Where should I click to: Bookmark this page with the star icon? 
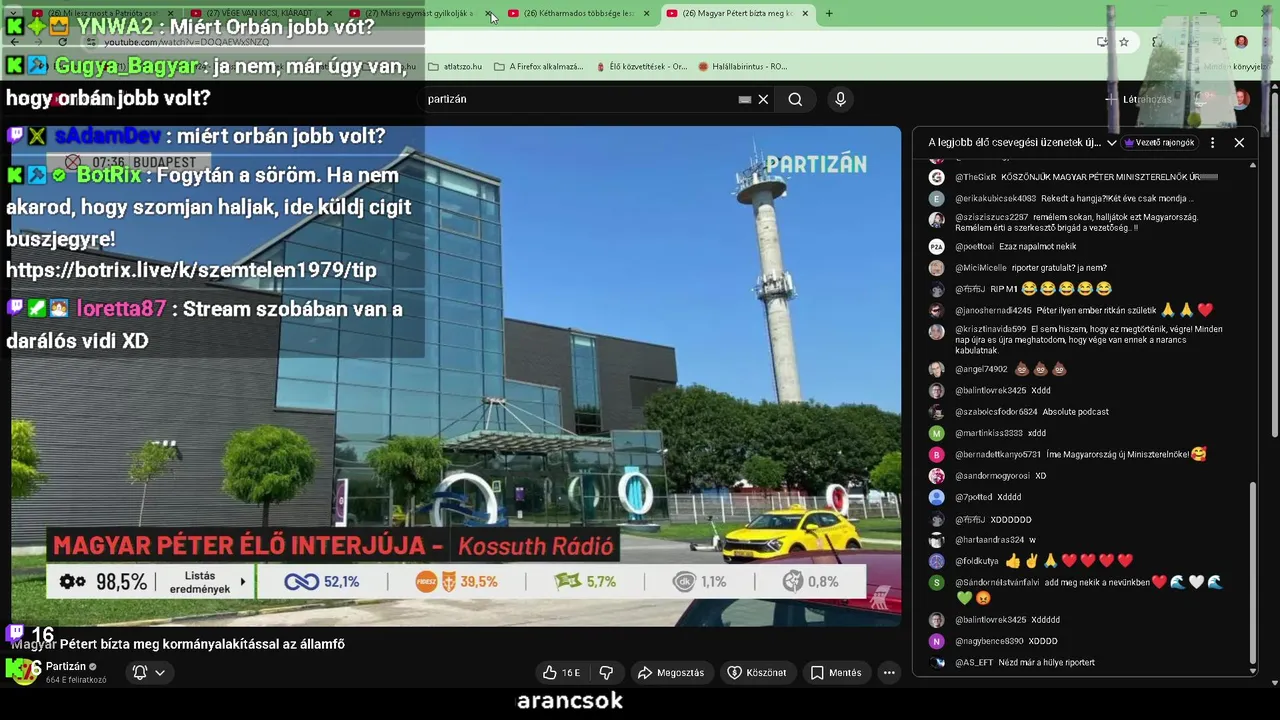[x=1124, y=42]
